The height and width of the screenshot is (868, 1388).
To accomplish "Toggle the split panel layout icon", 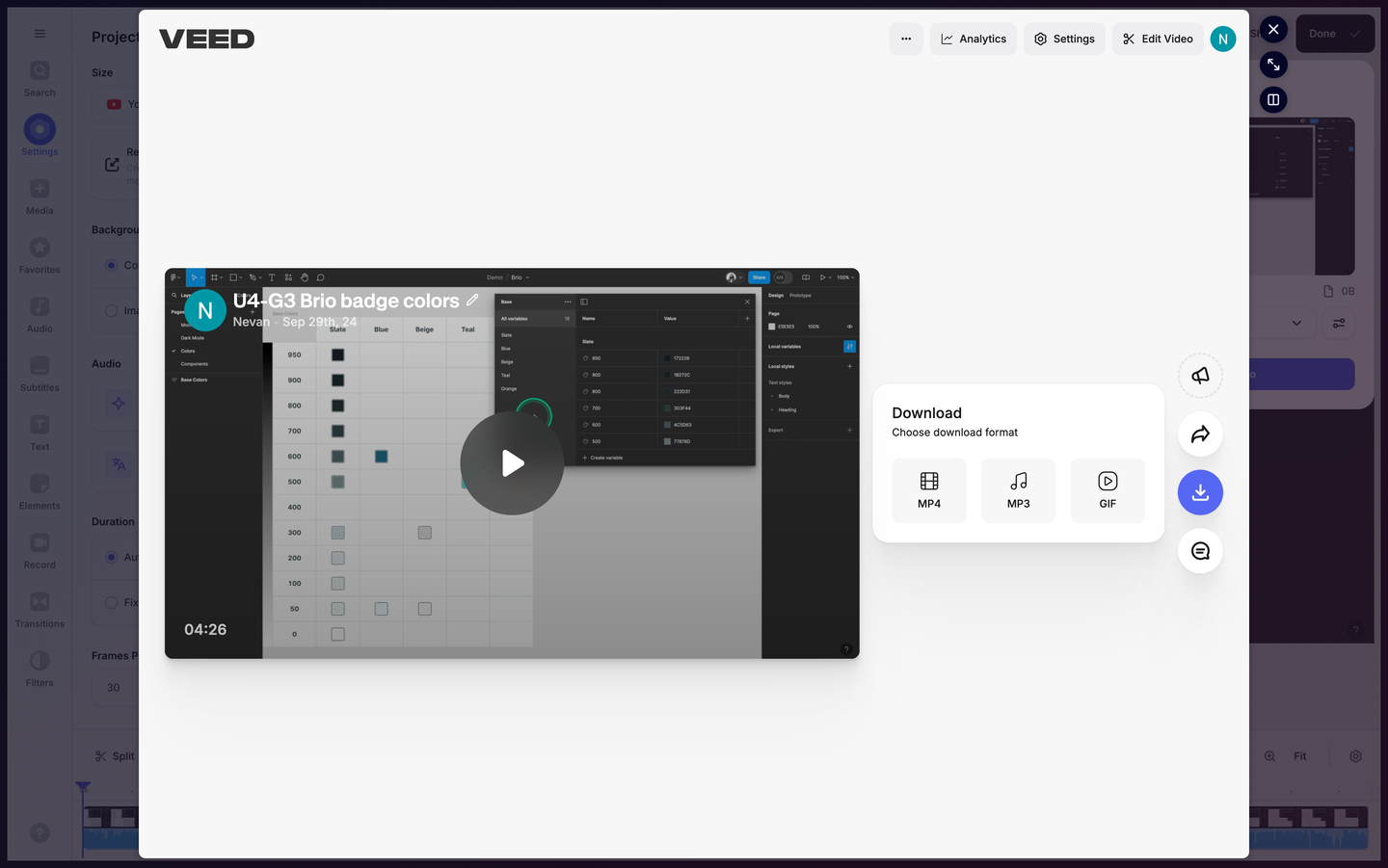I will (1273, 100).
